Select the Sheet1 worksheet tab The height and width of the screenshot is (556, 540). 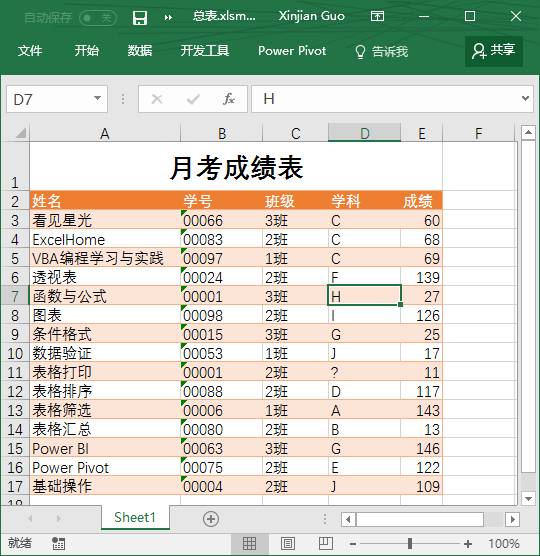coord(135,517)
